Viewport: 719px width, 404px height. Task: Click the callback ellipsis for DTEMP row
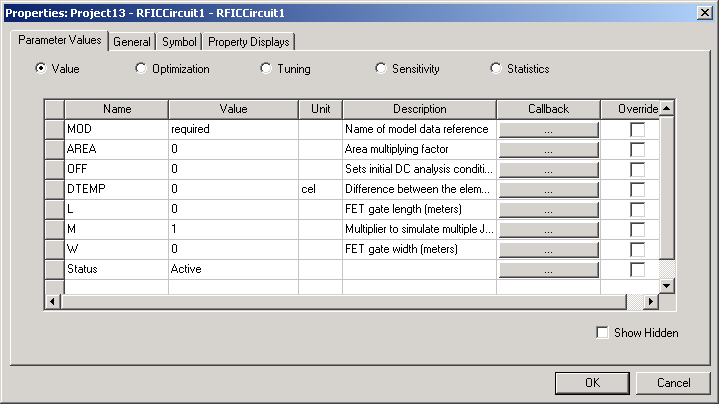[548, 189]
